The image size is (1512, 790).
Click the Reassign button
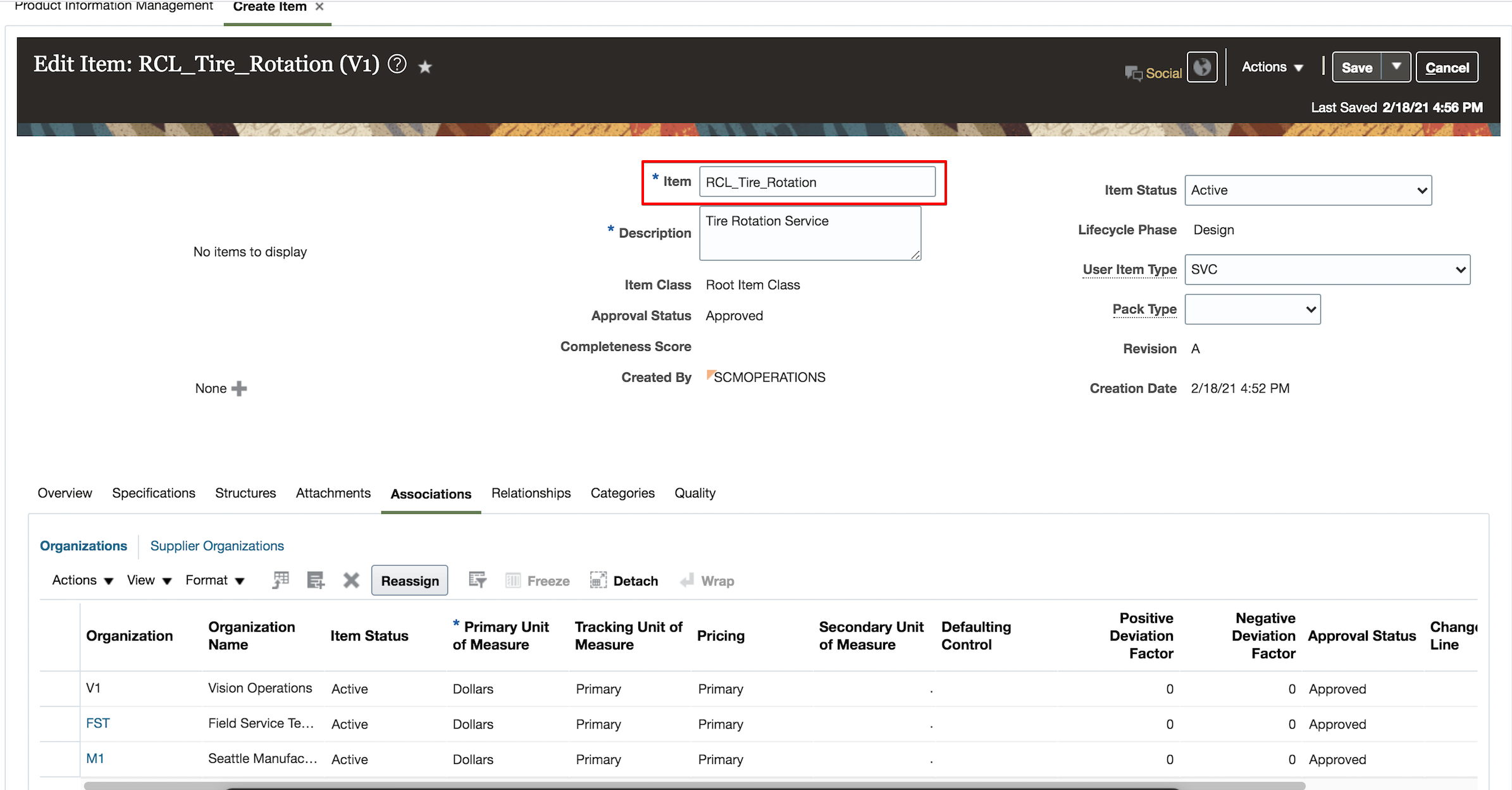(x=409, y=580)
